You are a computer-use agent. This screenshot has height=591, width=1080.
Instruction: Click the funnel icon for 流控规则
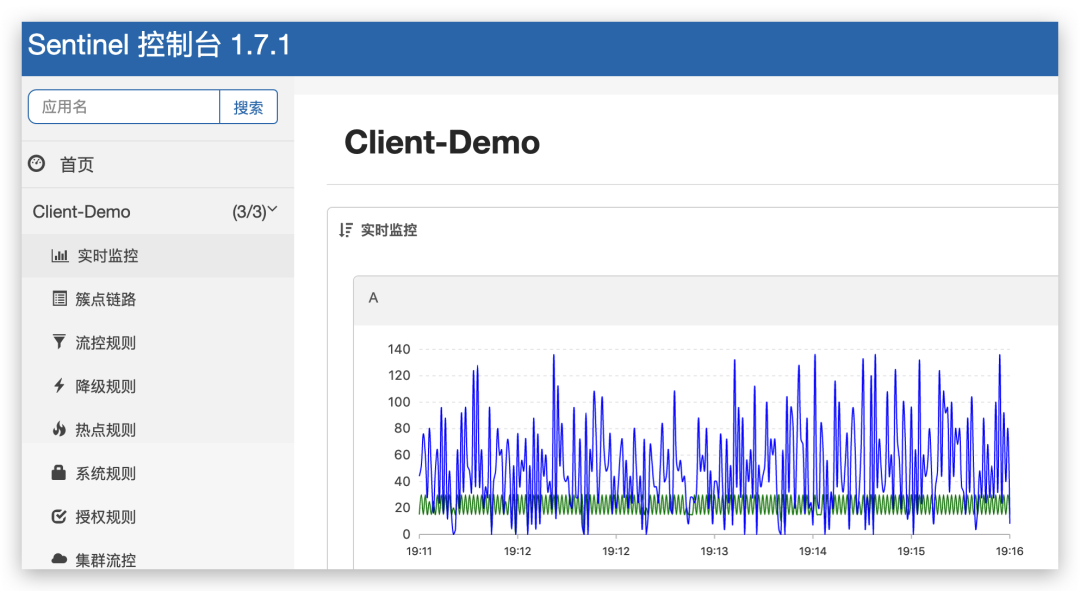coord(59,342)
